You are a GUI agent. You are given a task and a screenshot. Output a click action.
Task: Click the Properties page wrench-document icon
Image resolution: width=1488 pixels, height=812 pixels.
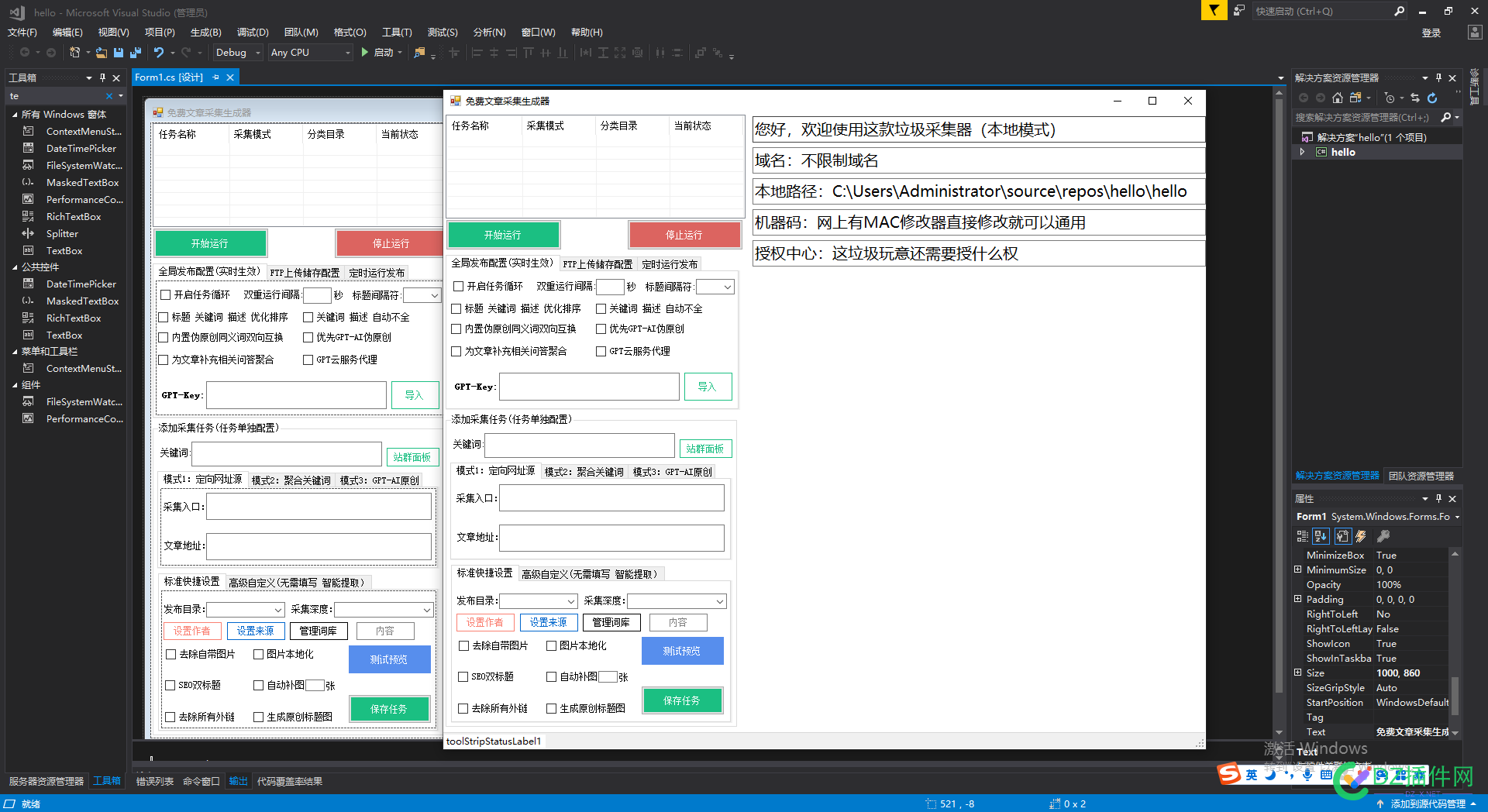(x=1342, y=536)
